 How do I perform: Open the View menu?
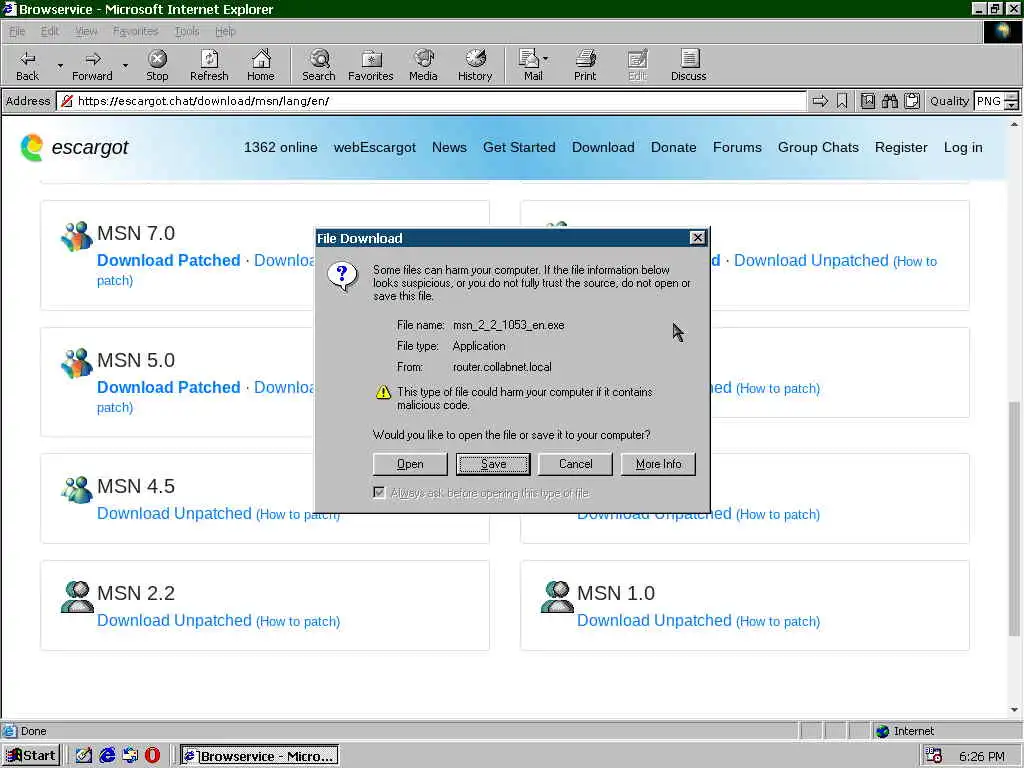(x=86, y=31)
